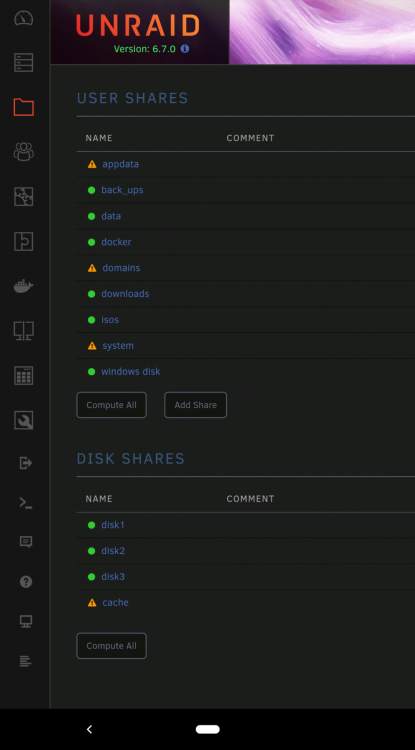Open the windows disk share
The image size is (415, 750).
(x=131, y=371)
